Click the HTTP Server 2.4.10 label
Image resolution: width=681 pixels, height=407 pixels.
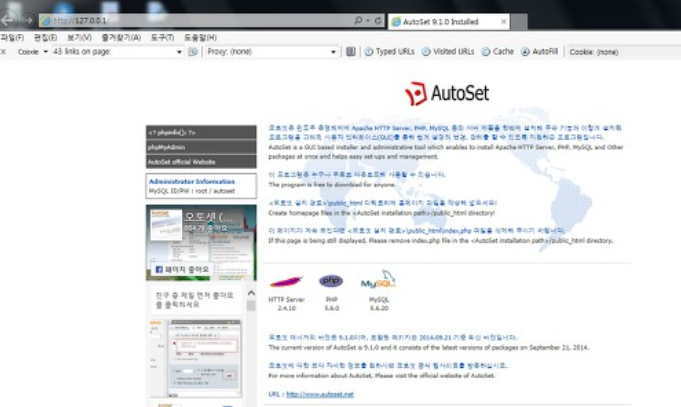point(287,304)
